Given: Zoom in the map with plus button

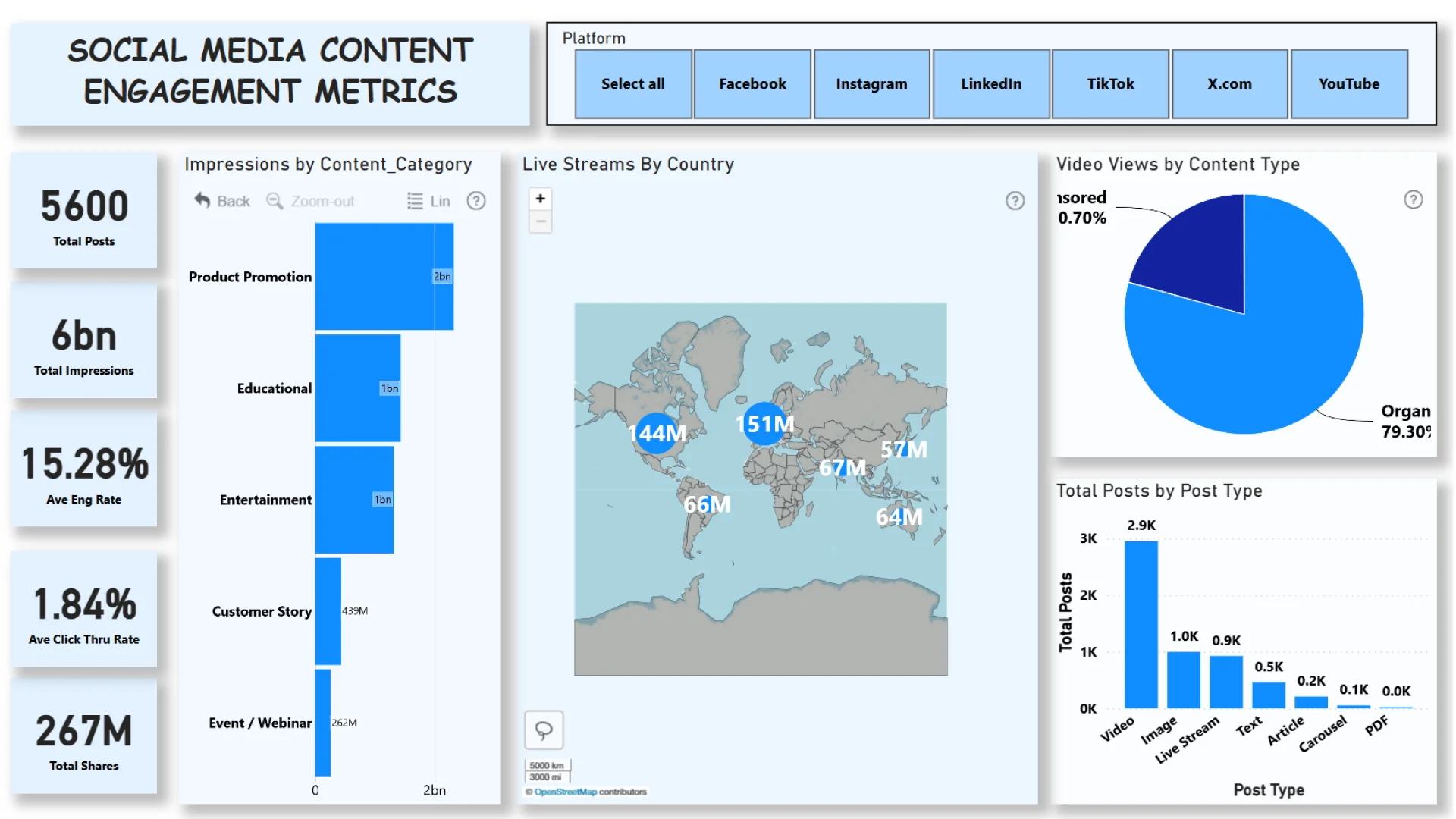Looking at the screenshot, I should pos(541,199).
